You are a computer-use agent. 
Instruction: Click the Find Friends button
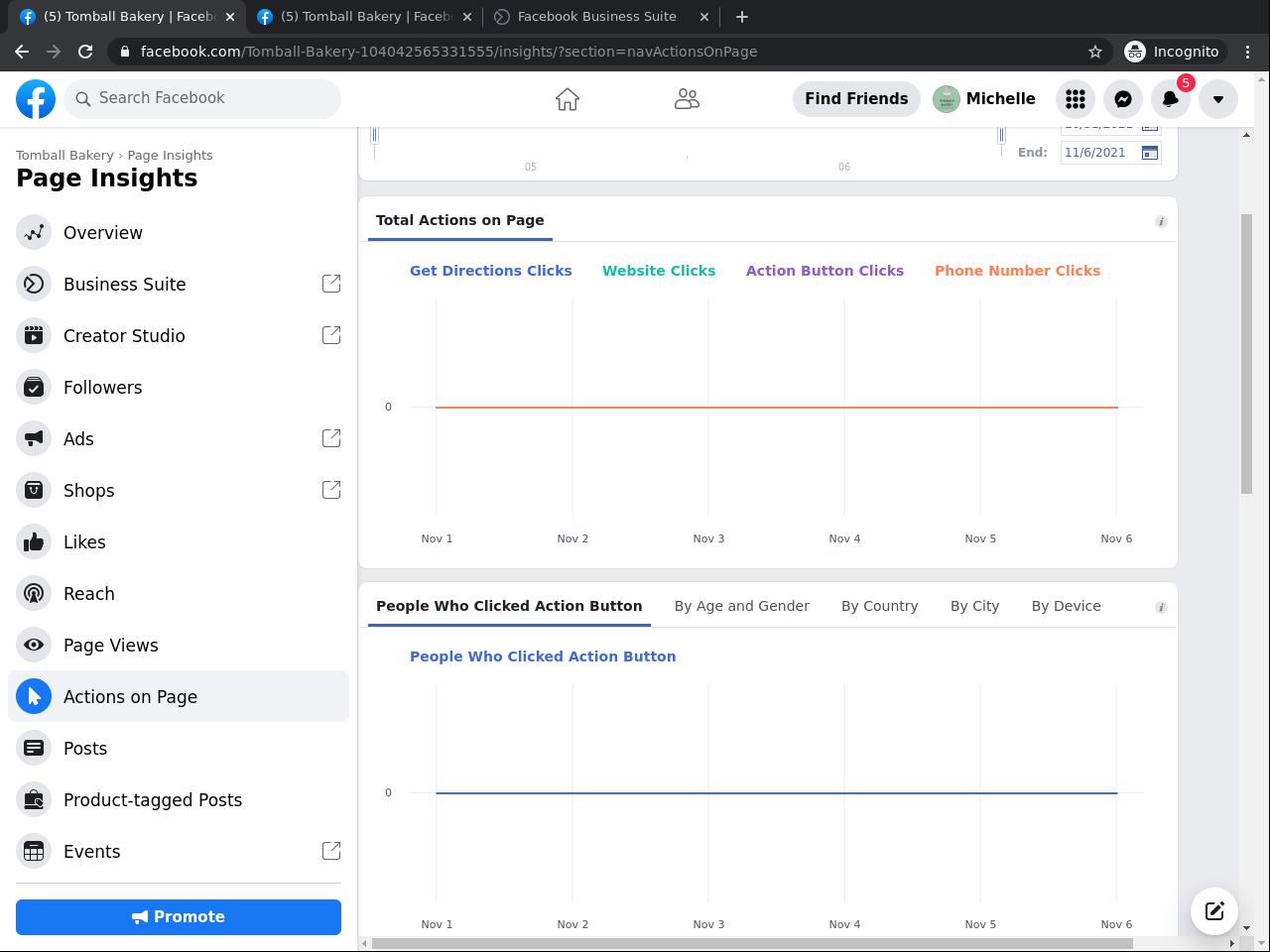click(856, 99)
